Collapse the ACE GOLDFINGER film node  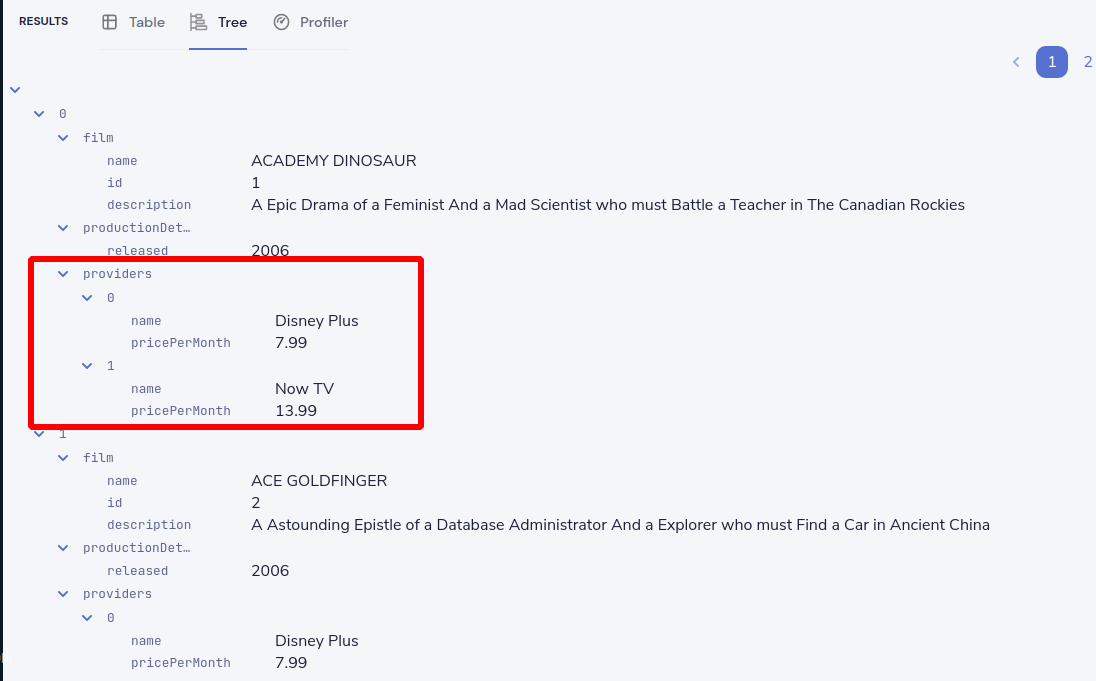point(63,458)
